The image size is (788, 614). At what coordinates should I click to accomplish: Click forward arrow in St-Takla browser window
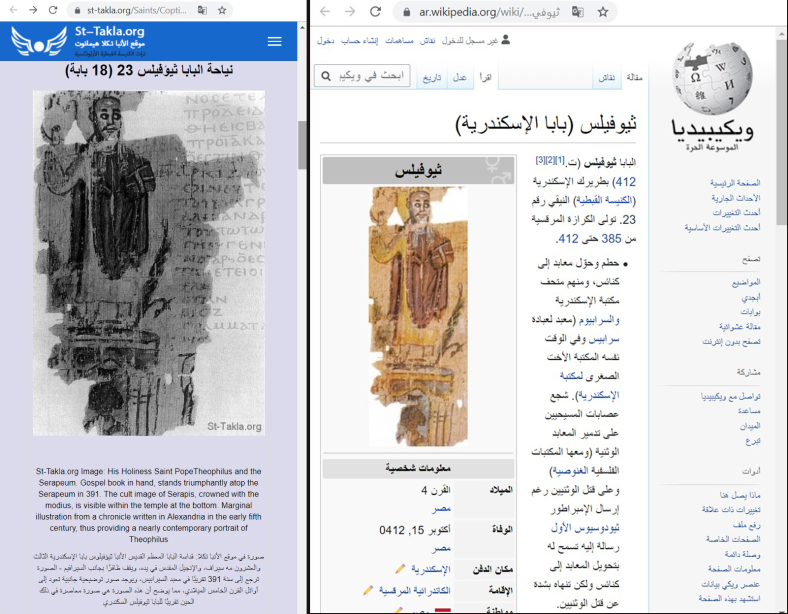(33, 10)
